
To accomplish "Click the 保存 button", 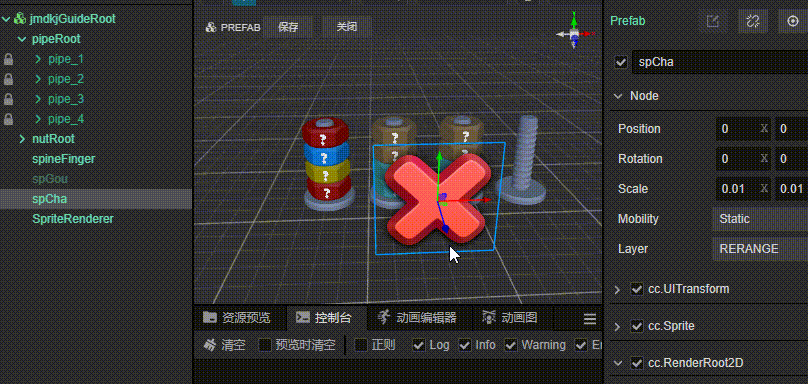I will point(288,27).
